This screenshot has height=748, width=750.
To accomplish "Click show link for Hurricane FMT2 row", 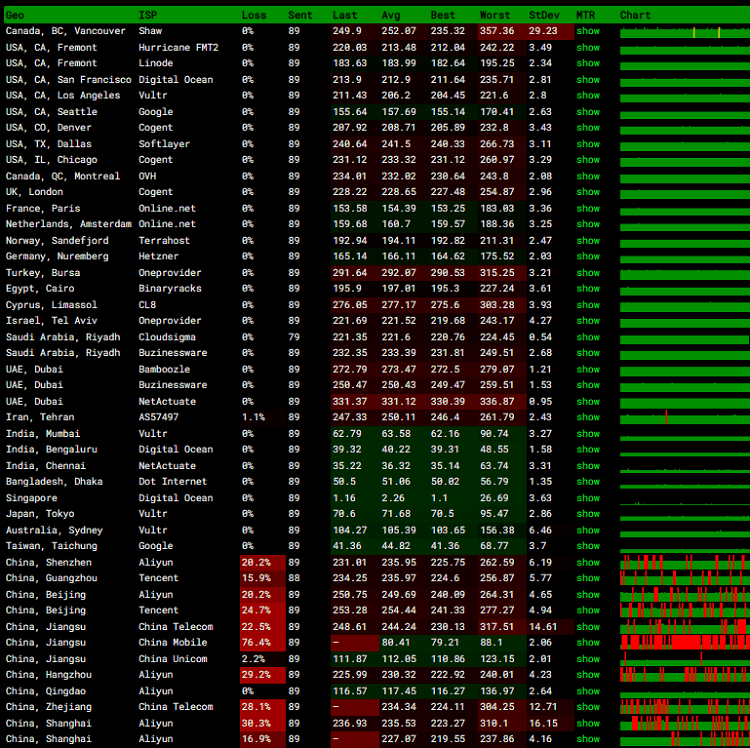I will click(587, 48).
